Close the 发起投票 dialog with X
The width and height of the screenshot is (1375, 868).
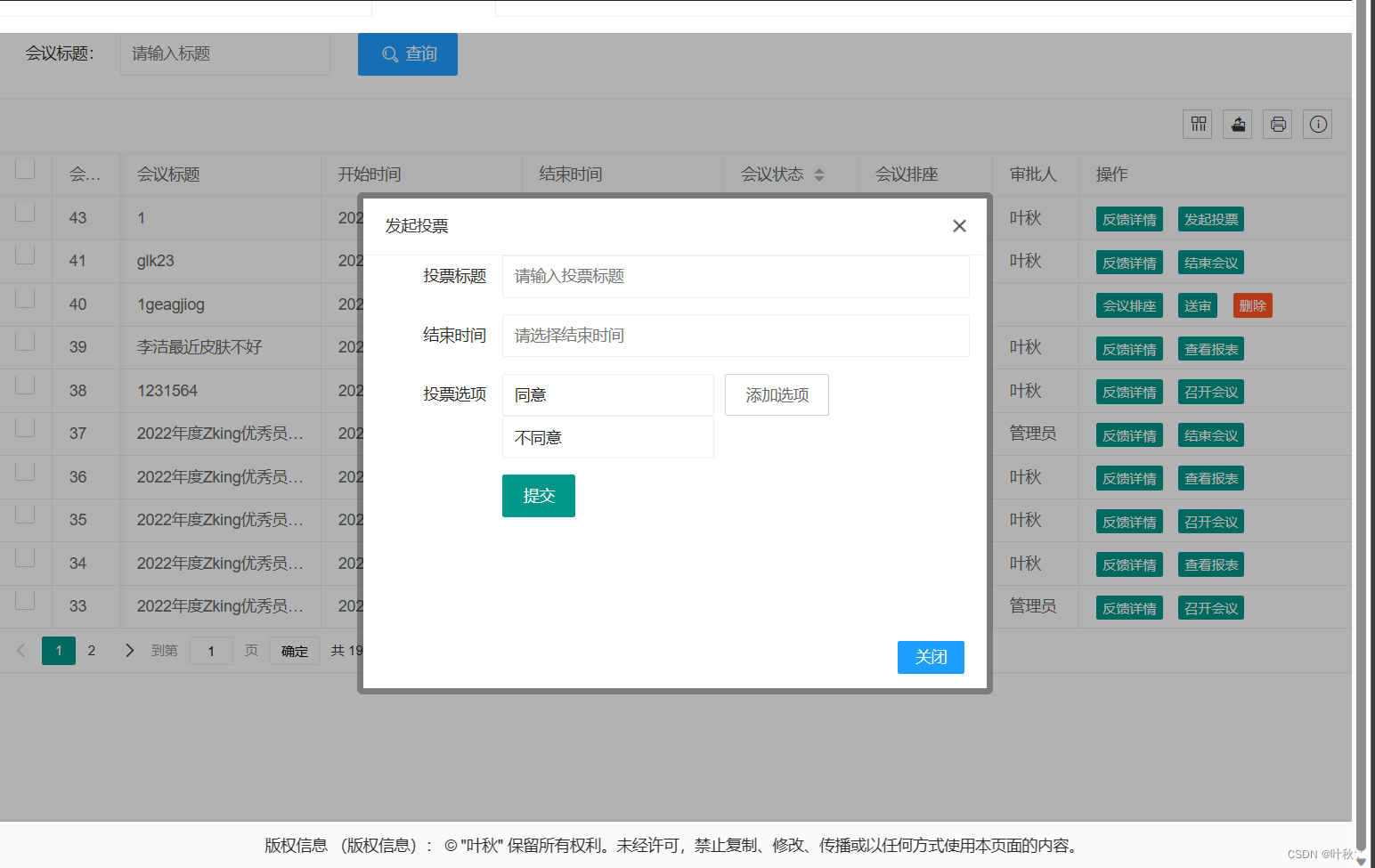click(x=959, y=226)
